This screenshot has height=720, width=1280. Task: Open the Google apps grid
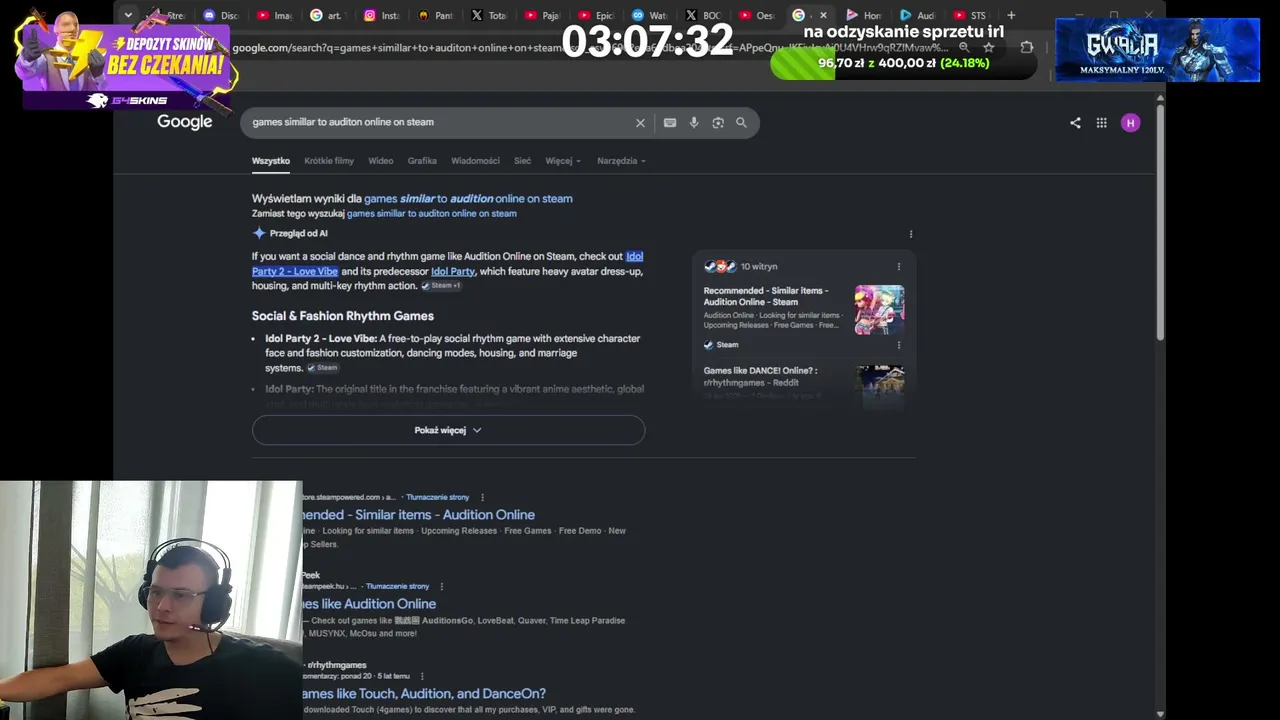[1102, 123]
